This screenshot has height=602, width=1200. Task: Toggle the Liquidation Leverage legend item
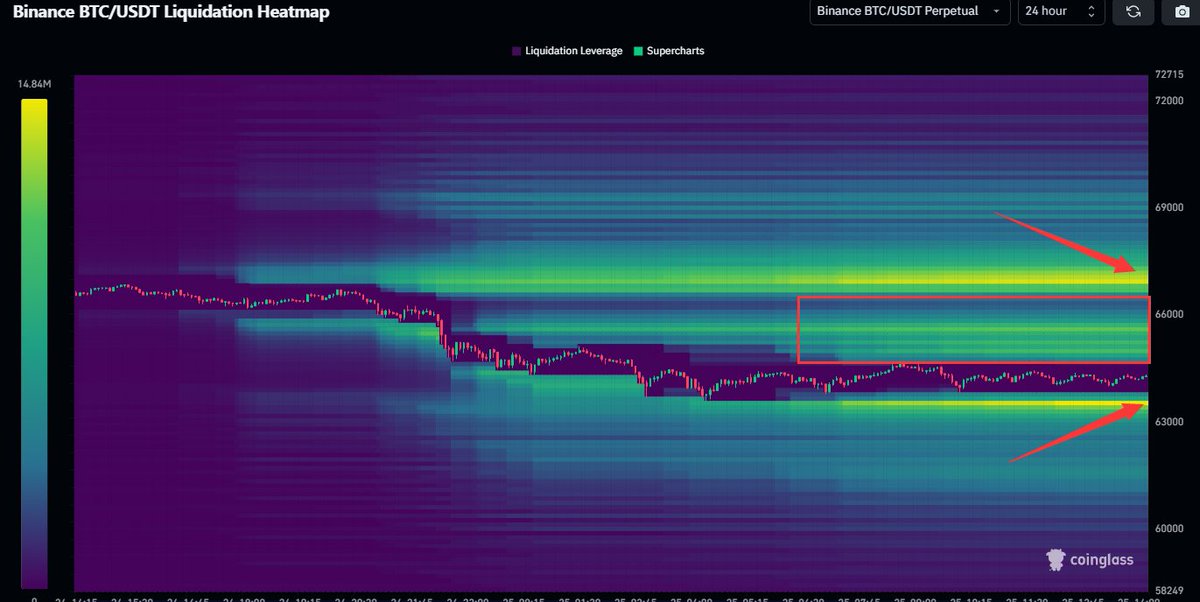coord(567,50)
